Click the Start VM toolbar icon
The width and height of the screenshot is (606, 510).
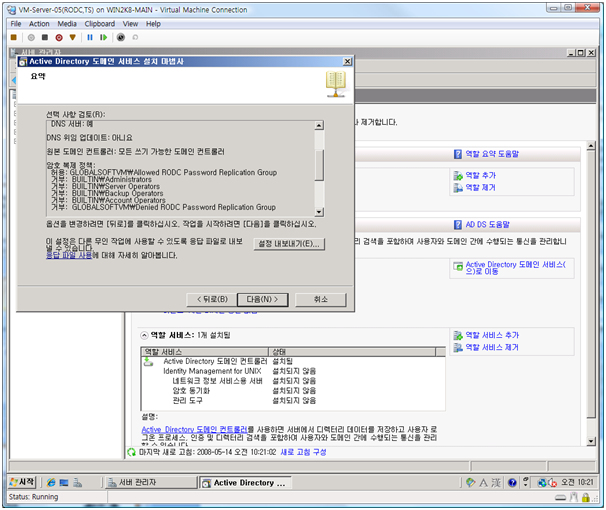point(31,37)
